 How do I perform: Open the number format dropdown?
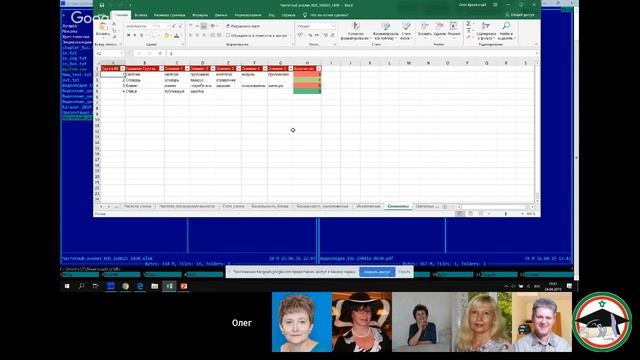point(333,26)
